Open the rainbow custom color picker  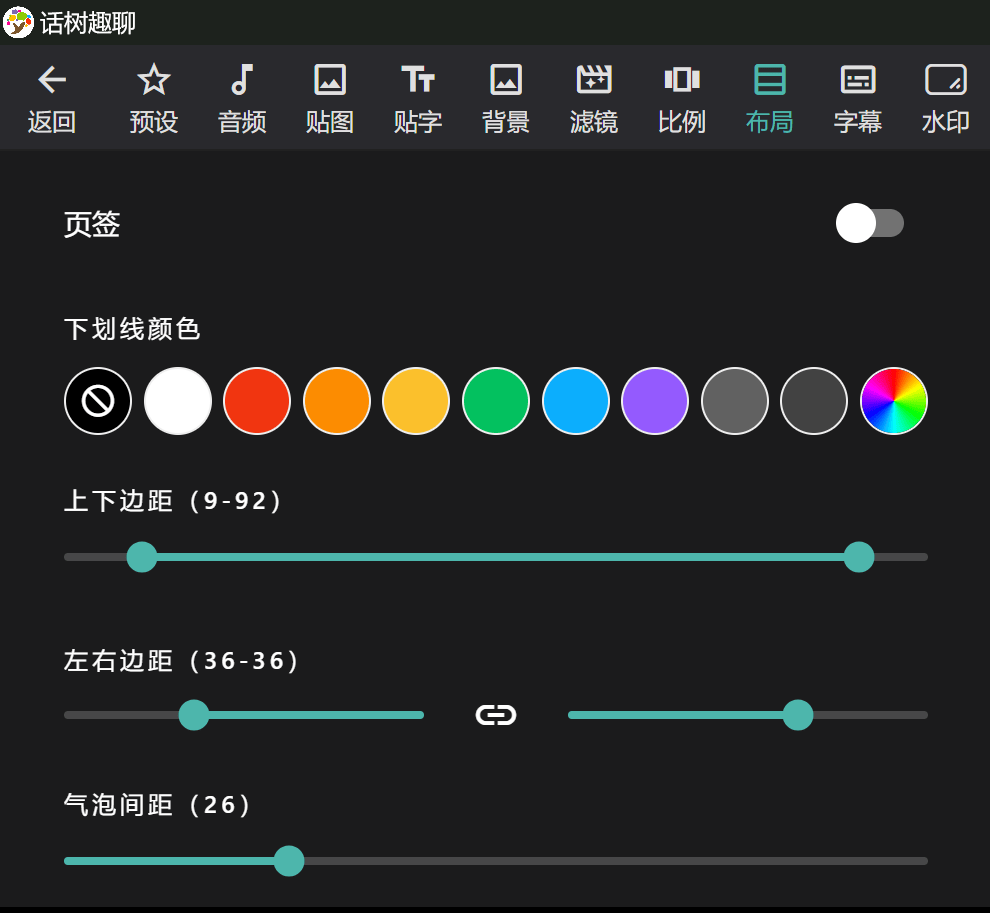(894, 401)
